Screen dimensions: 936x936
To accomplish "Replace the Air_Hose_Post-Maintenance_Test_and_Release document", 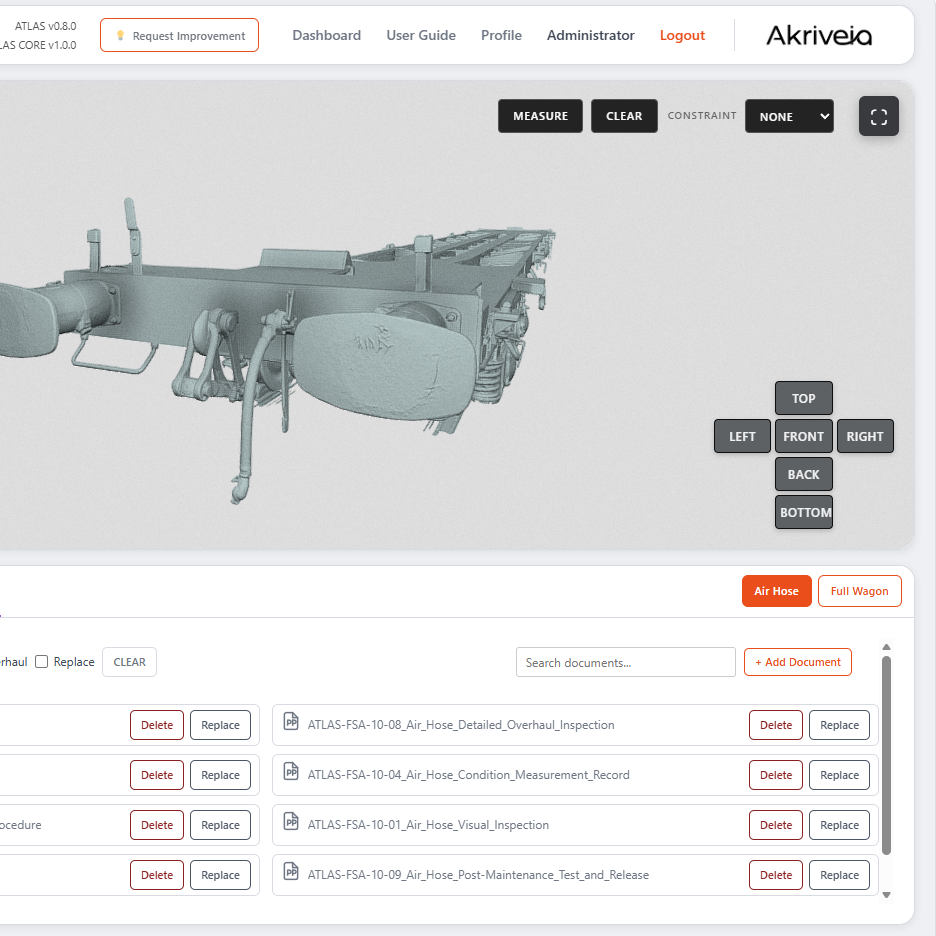I will 839,875.
